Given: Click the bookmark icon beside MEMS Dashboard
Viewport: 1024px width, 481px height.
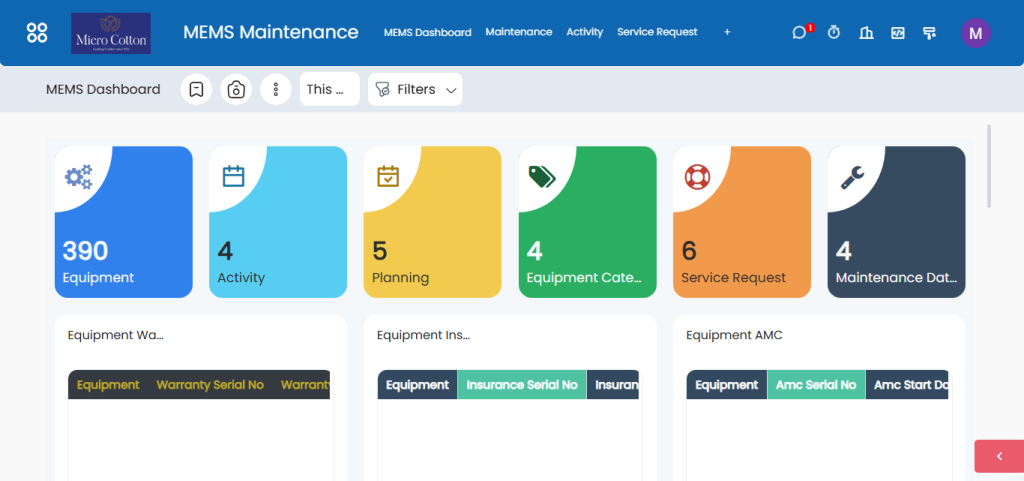Looking at the screenshot, I should [196, 90].
